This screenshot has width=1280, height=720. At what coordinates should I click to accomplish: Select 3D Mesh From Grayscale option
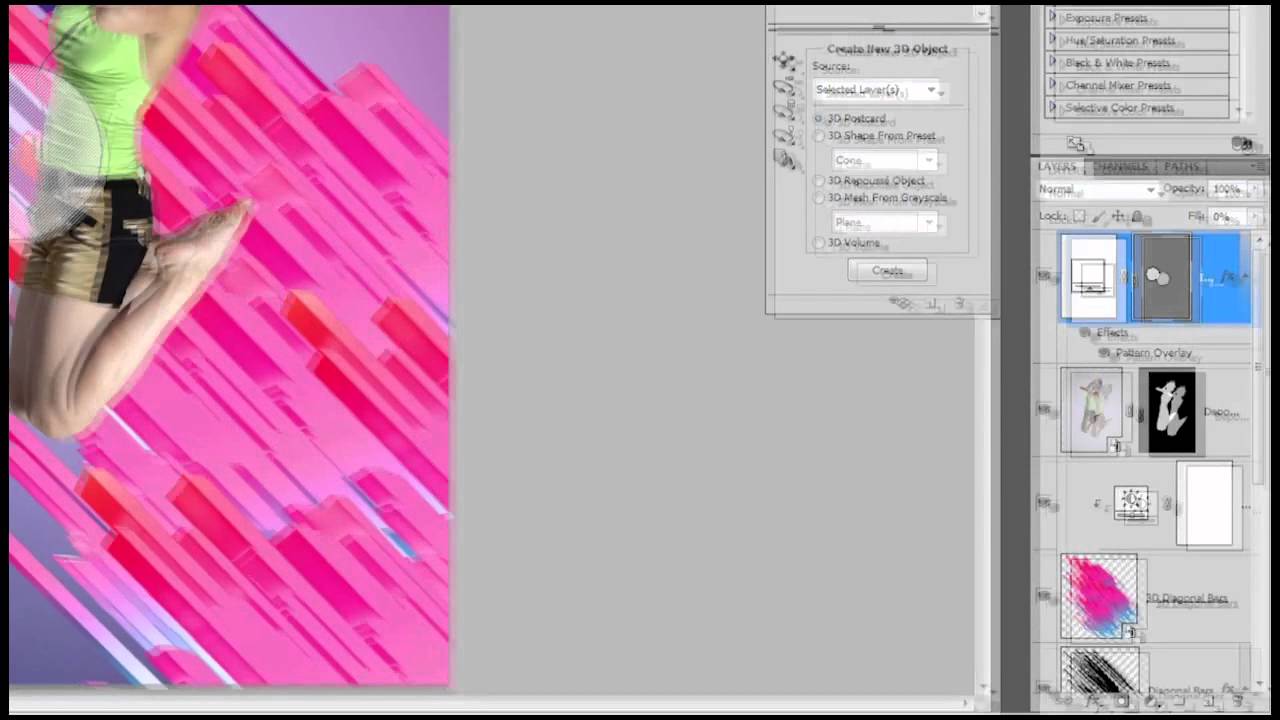pyautogui.click(x=819, y=199)
